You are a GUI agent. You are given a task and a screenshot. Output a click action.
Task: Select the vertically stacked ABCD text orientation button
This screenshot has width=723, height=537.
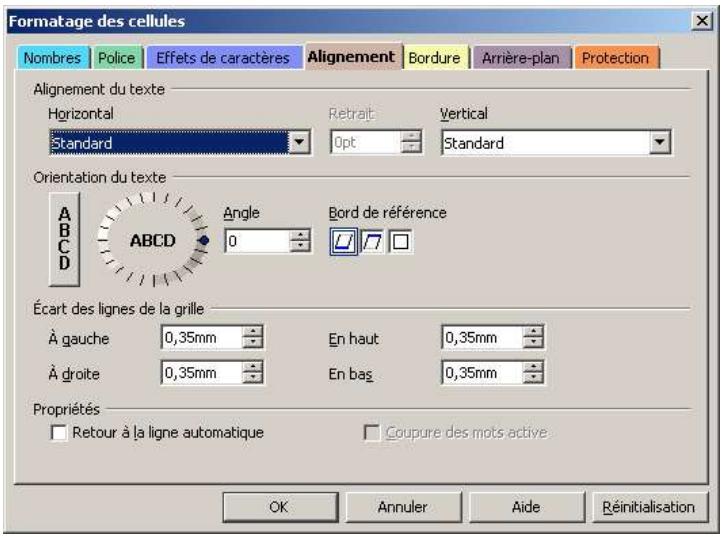(65, 239)
